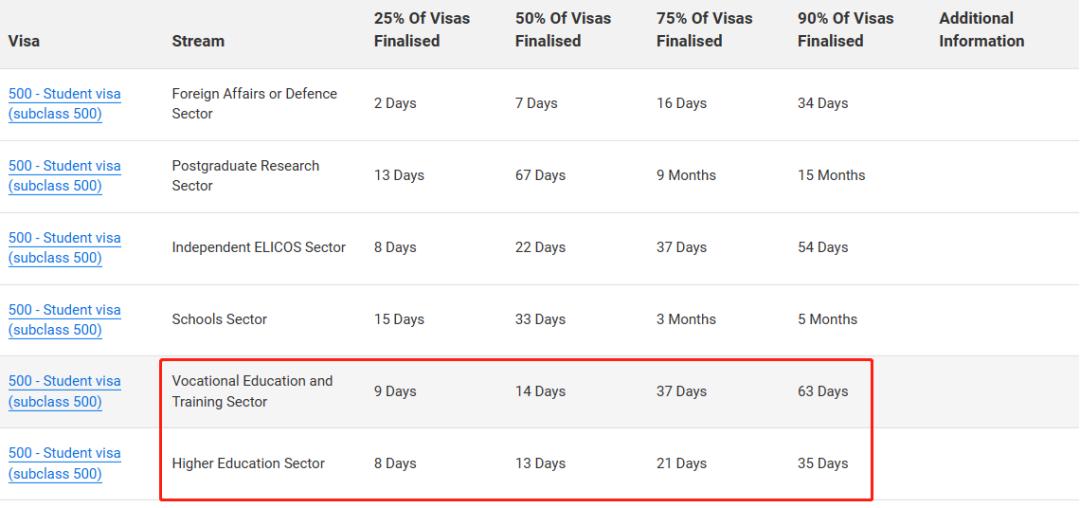Click the 75% Of Visas Finalised header
The image size is (1080, 508).
(704, 30)
